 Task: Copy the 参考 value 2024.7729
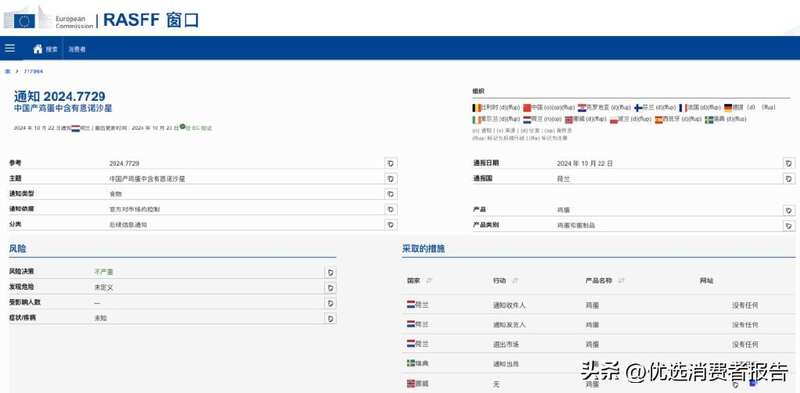390,163
